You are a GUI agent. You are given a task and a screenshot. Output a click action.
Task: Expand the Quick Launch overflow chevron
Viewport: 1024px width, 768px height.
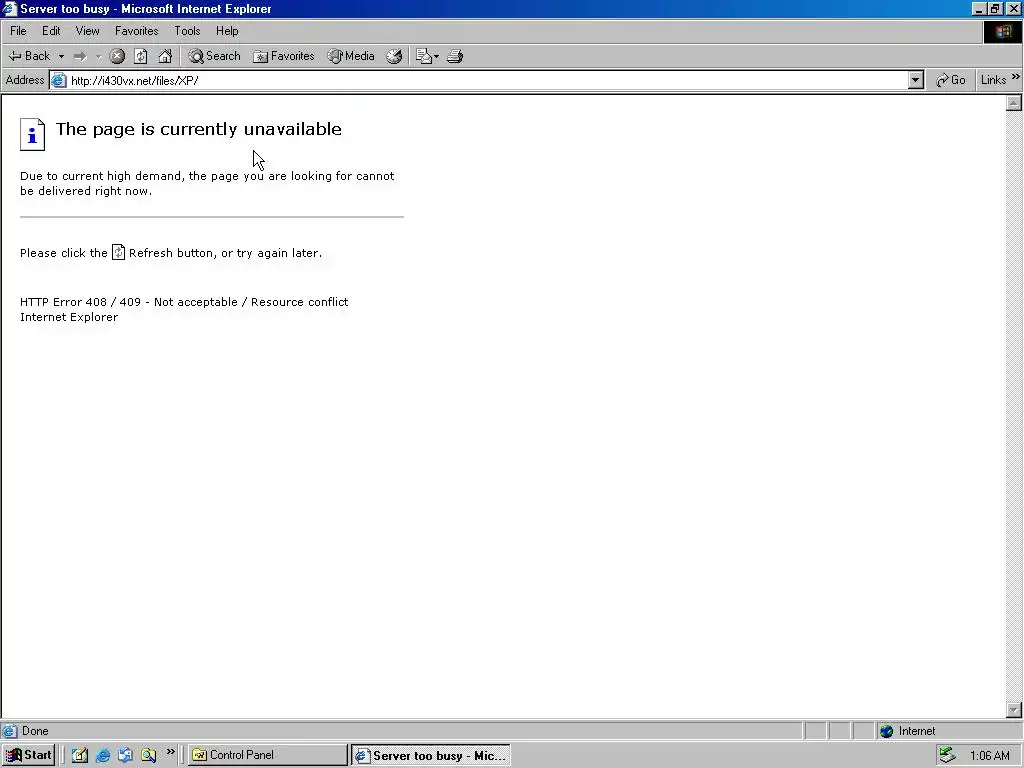tap(170, 752)
